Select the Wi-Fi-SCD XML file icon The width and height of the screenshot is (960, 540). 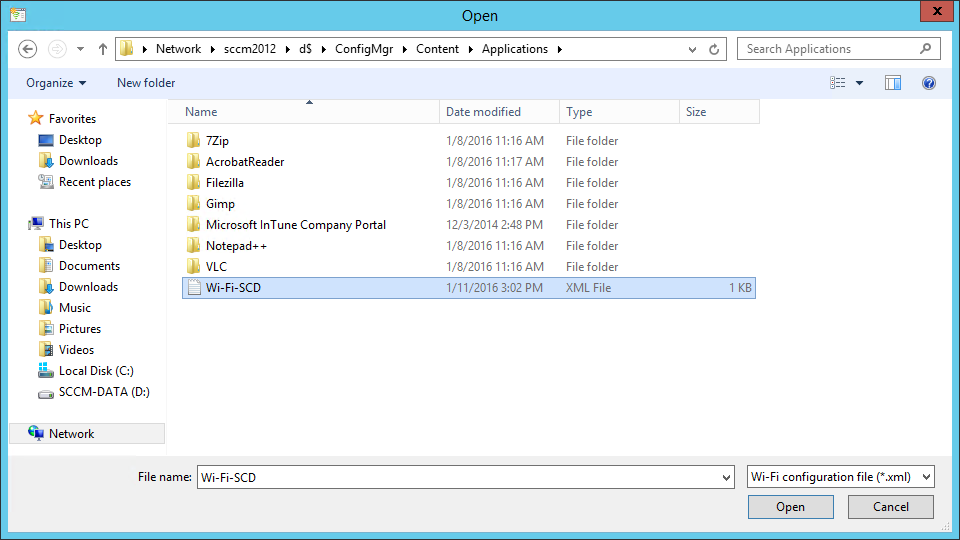[194, 287]
